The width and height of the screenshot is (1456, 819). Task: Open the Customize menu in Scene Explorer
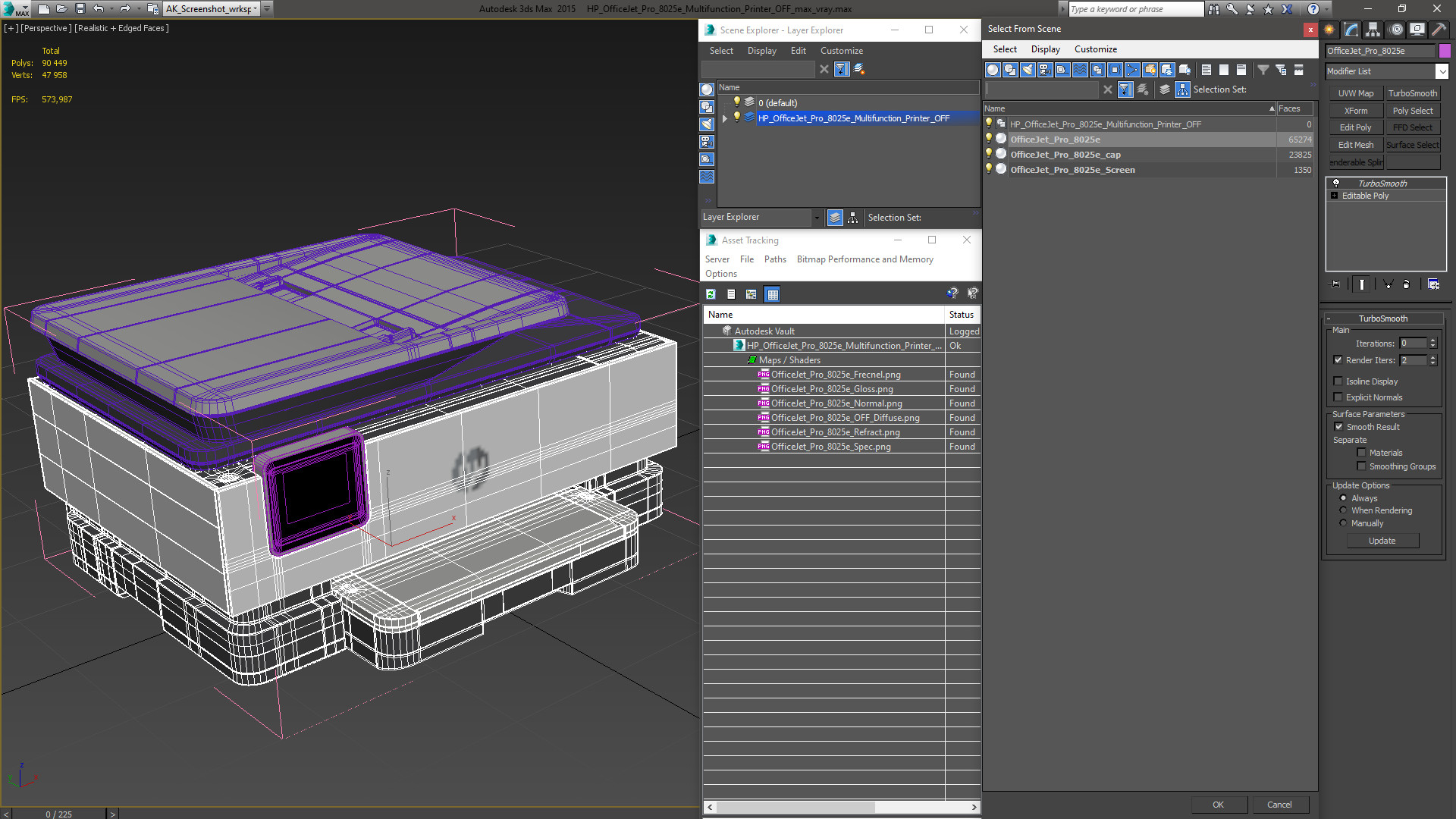pyautogui.click(x=841, y=51)
